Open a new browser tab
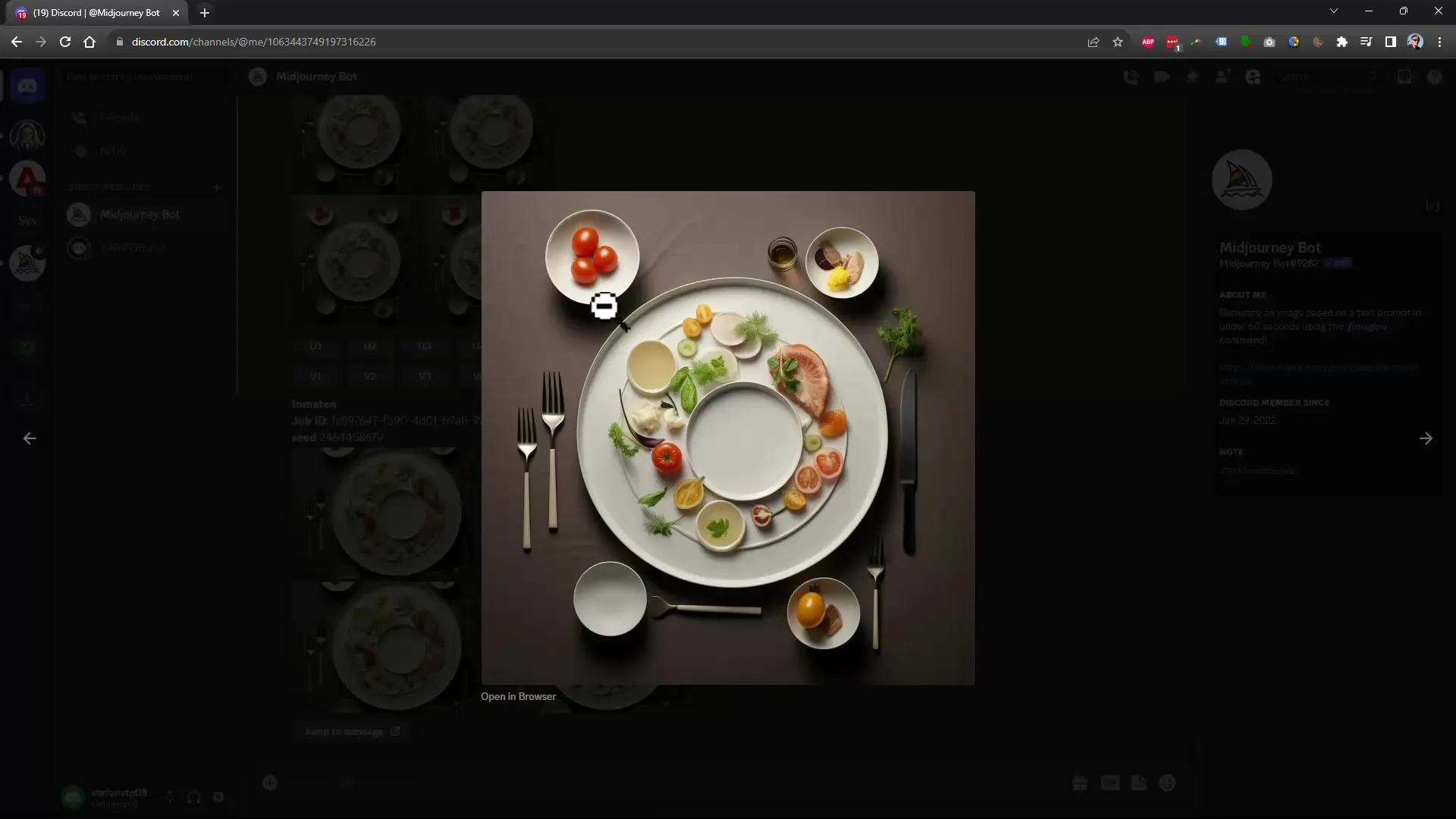 [x=205, y=13]
